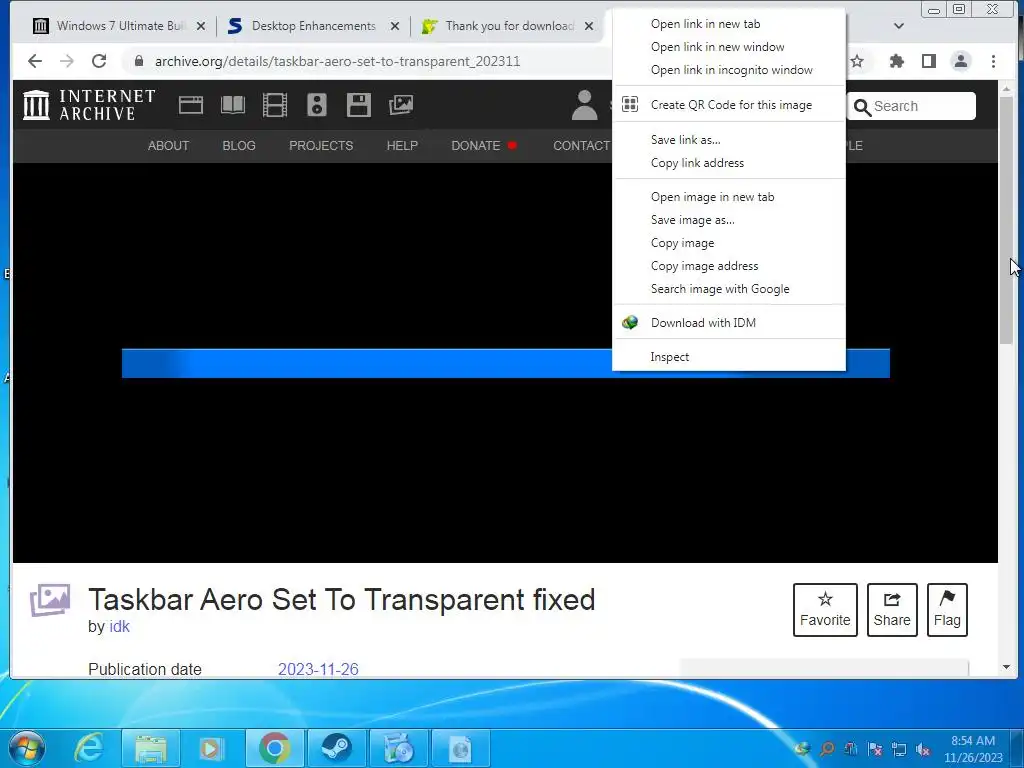Viewport: 1024px width, 768px height.
Task: Go back using the browser back arrow
Action: pos(35,61)
